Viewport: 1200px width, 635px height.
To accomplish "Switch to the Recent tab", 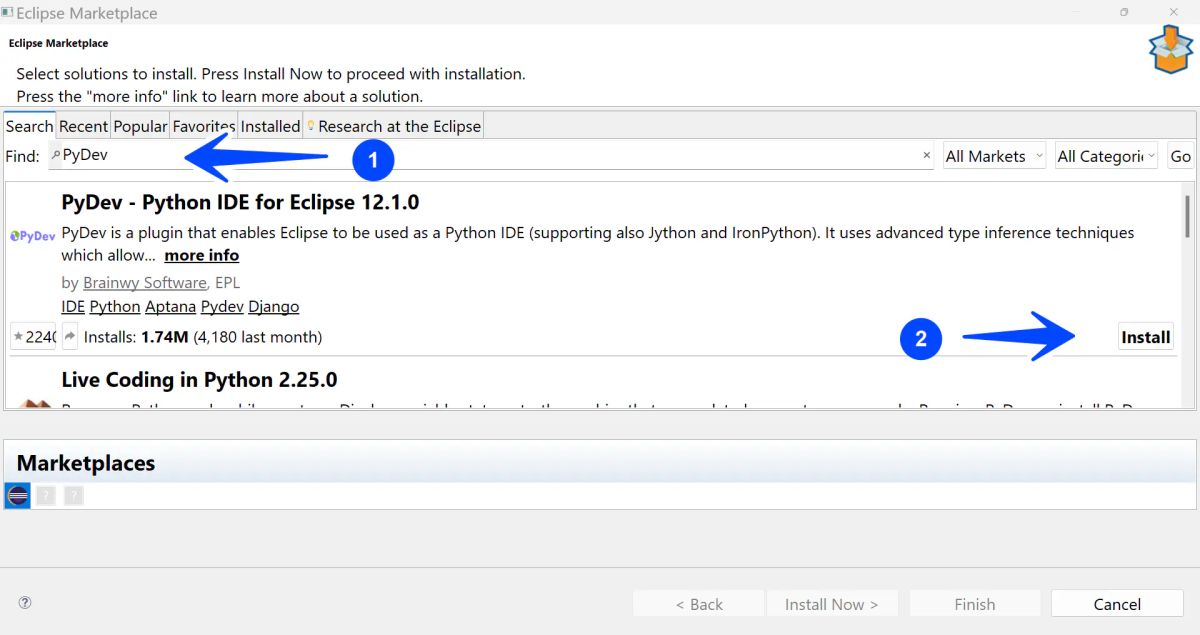I will (83, 126).
